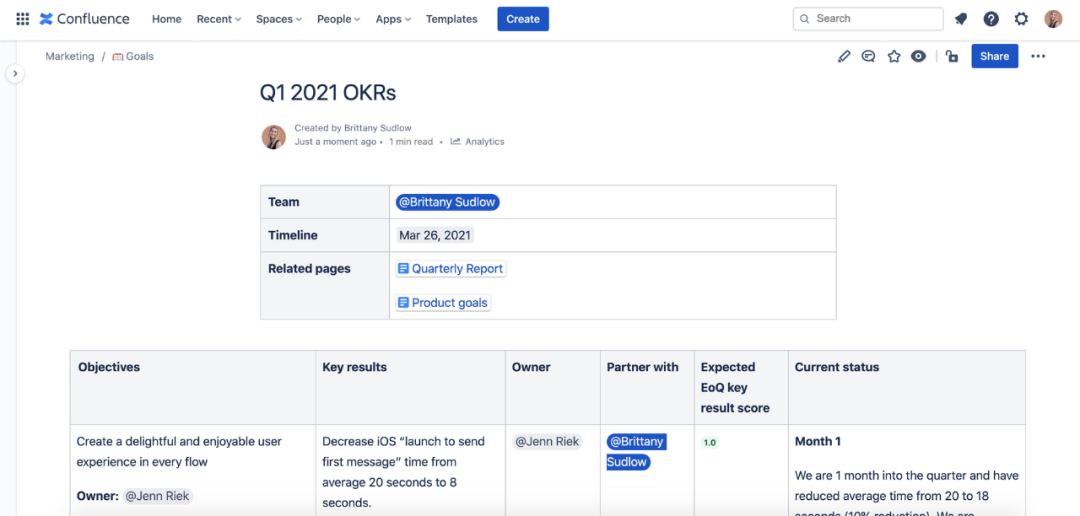Open Templates in top navigation
Screen dimensions: 1080x516
click(x=451, y=19)
